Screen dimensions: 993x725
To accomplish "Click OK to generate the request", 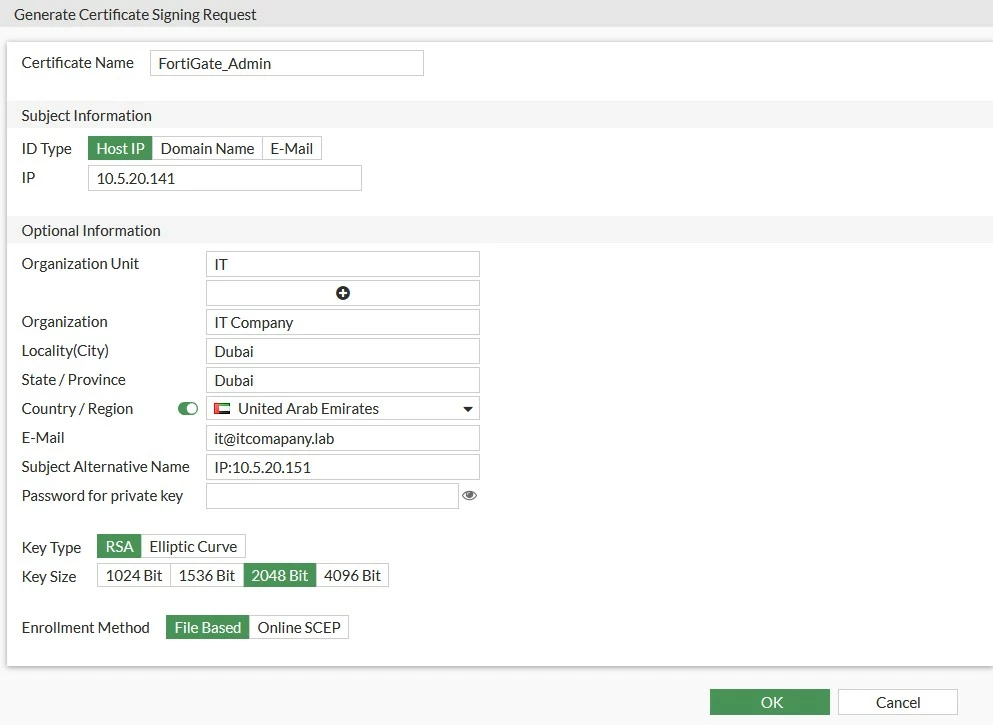I will pos(770,702).
